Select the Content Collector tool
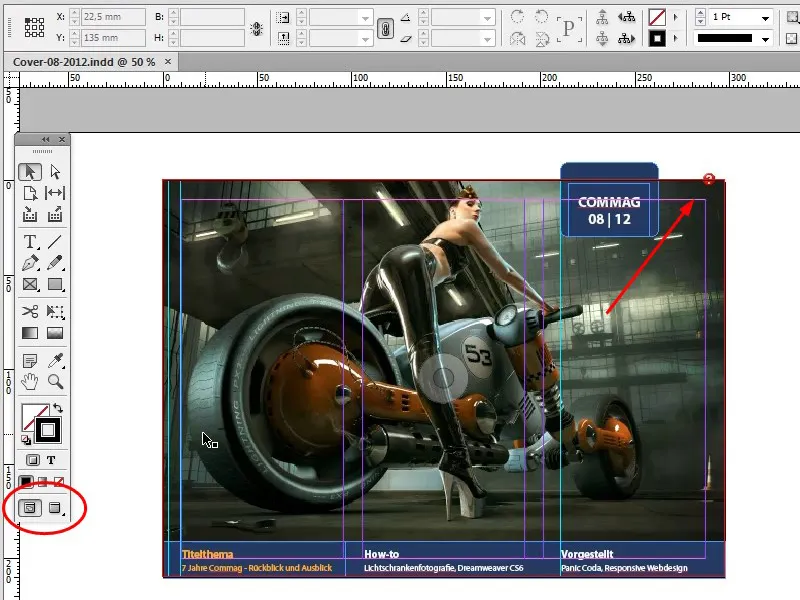Screen dimensions: 800x600 30,214
